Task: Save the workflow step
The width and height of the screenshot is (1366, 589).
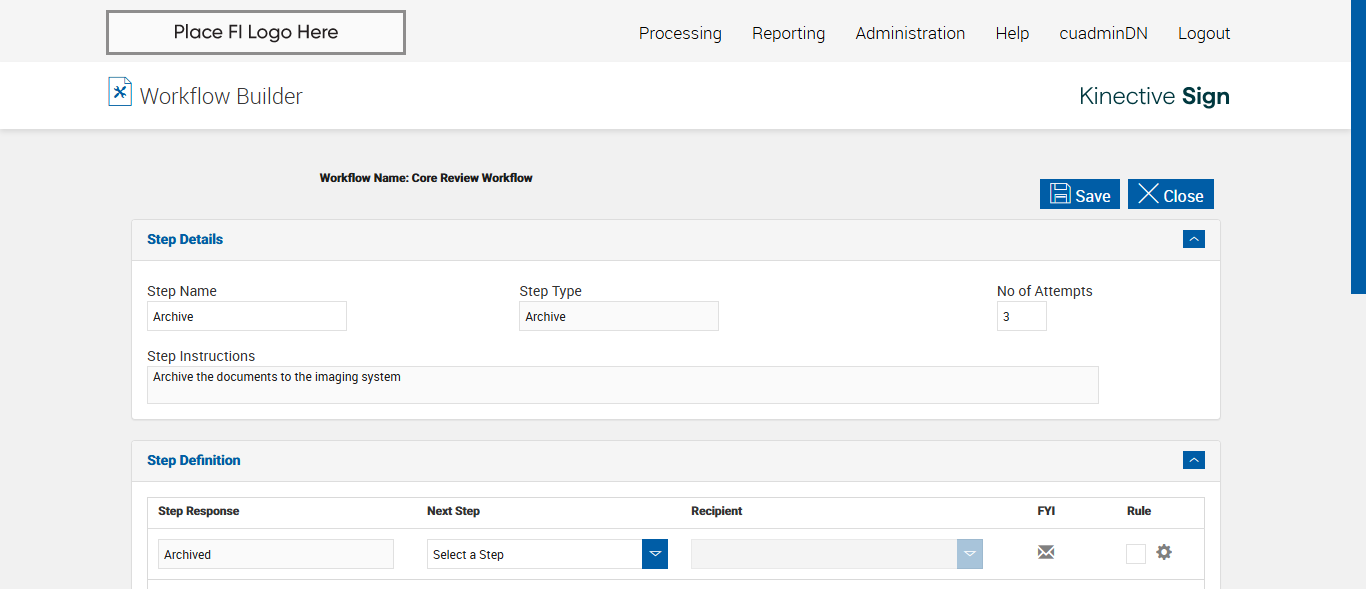Action: (x=1080, y=195)
